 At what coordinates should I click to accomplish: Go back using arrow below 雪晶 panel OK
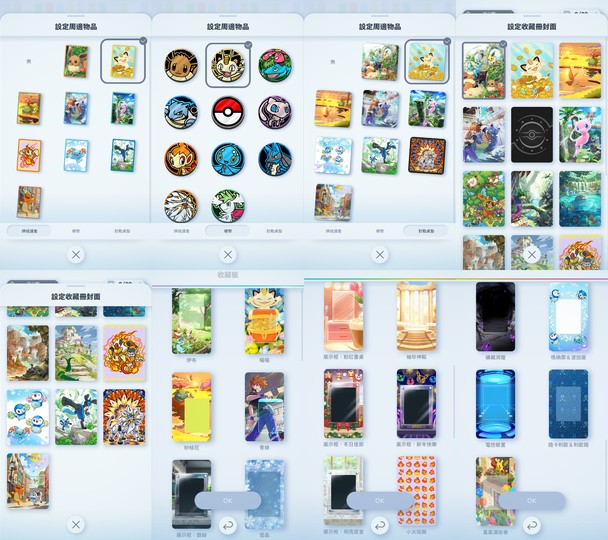point(228,525)
